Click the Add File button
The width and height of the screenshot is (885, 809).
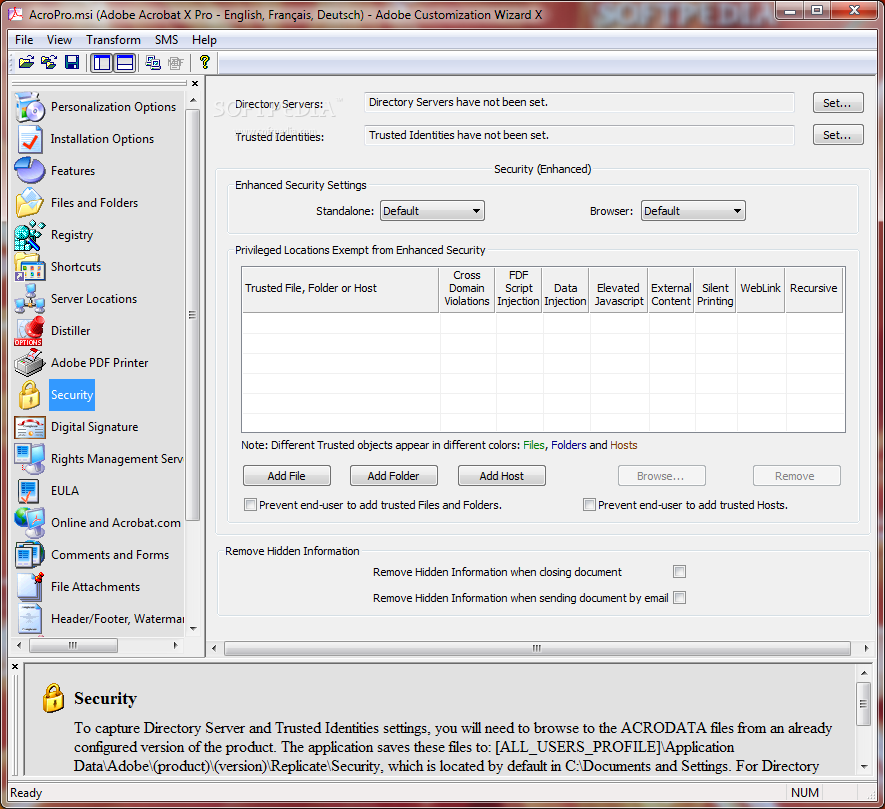pos(287,476)
